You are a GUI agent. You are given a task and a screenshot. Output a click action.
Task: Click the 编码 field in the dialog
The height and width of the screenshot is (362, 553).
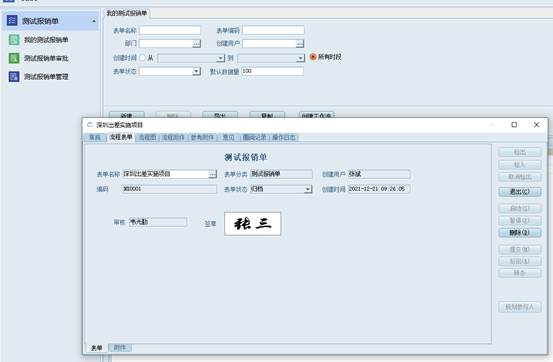tap(170, 189)
